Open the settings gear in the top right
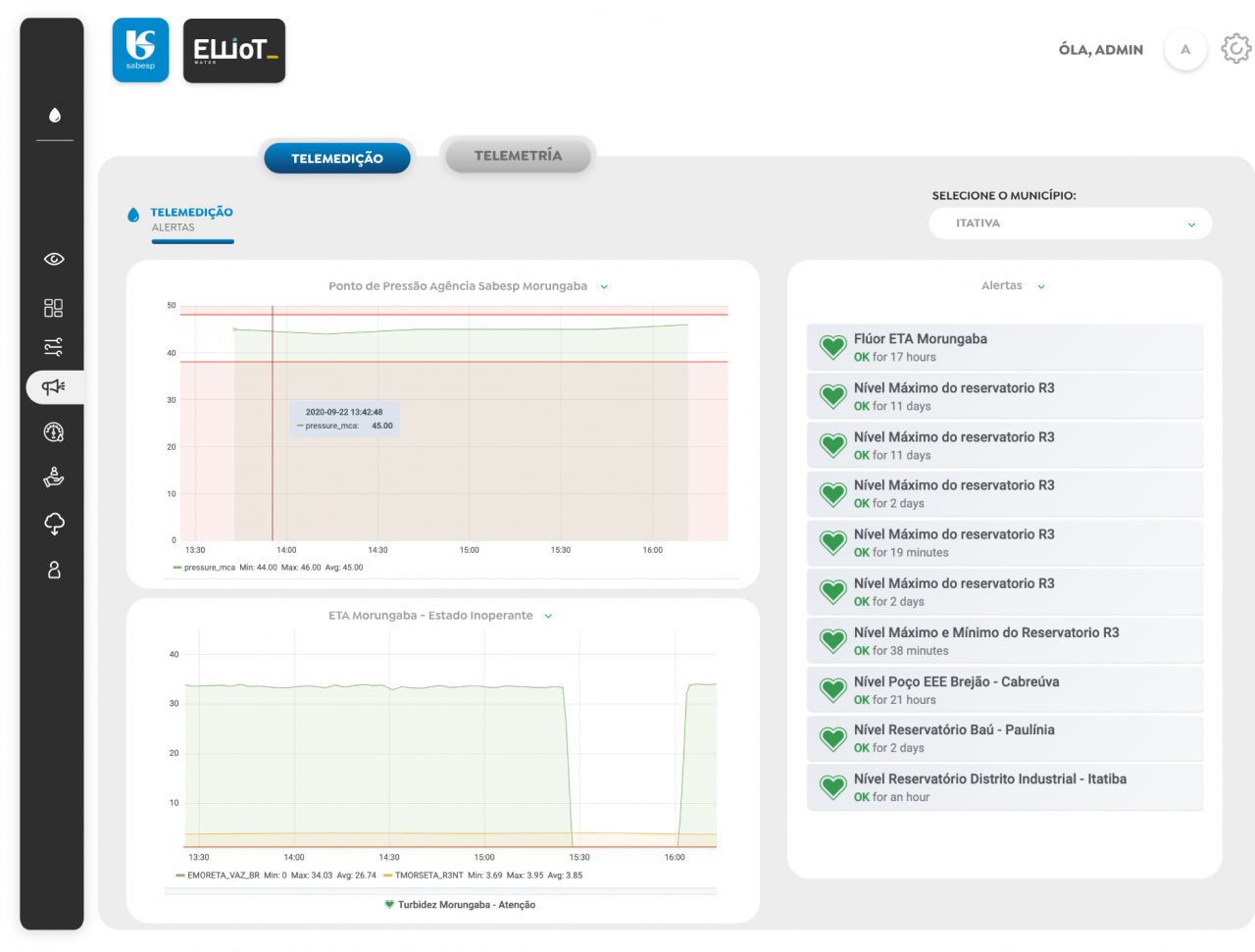 coord(1234,48)
